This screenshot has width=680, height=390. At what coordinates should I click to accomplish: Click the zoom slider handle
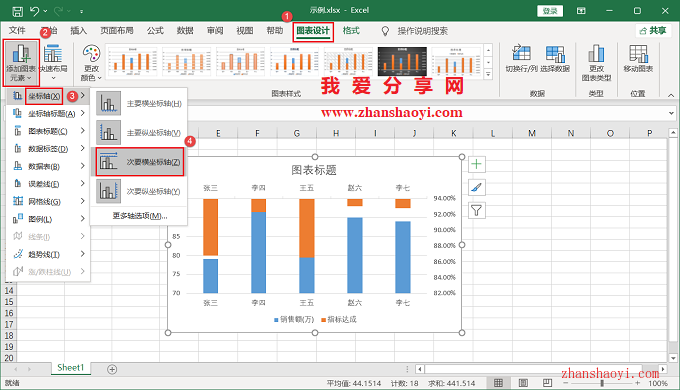(x=602, y=383)
